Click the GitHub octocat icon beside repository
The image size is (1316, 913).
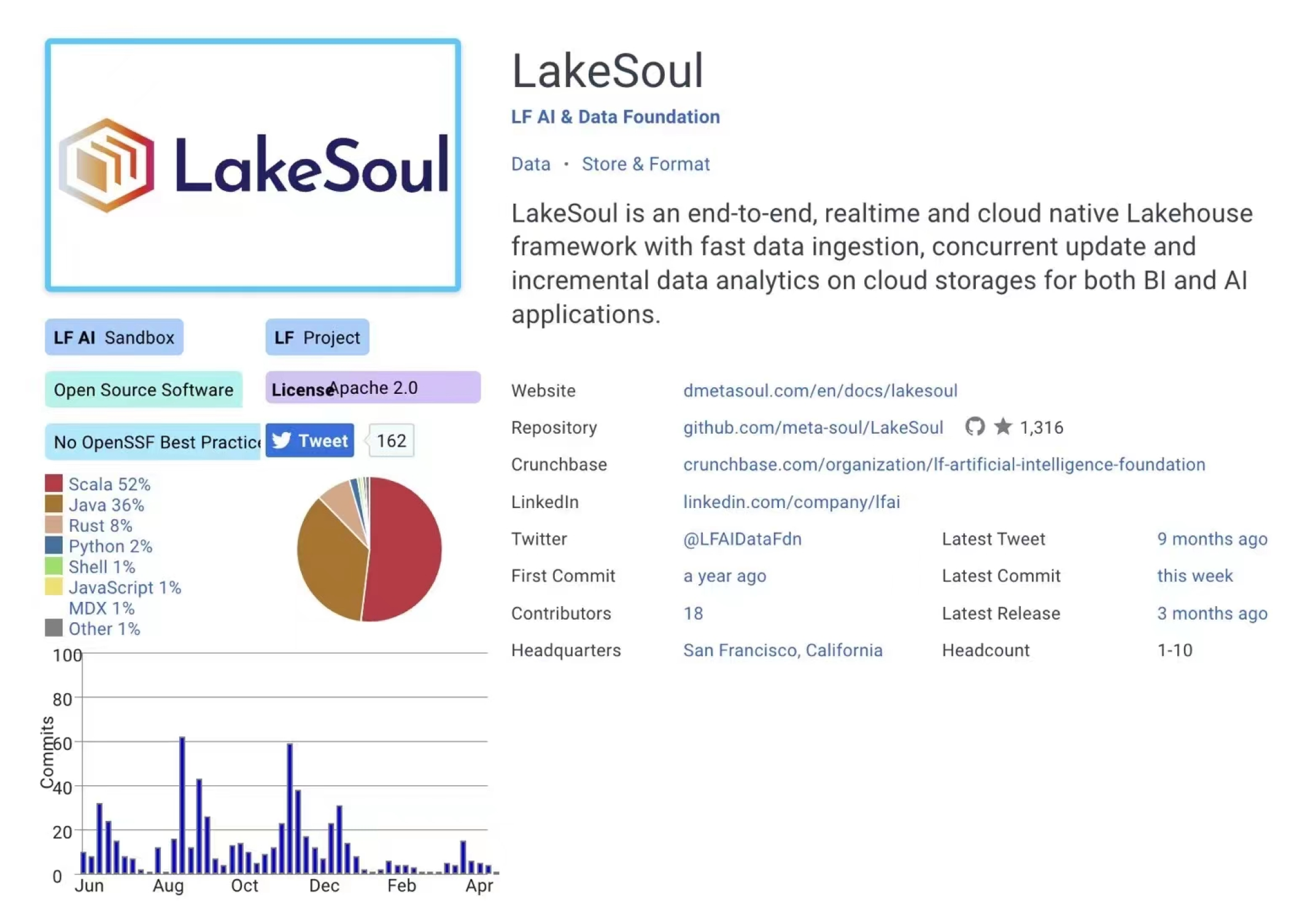(x=974, y=426)
